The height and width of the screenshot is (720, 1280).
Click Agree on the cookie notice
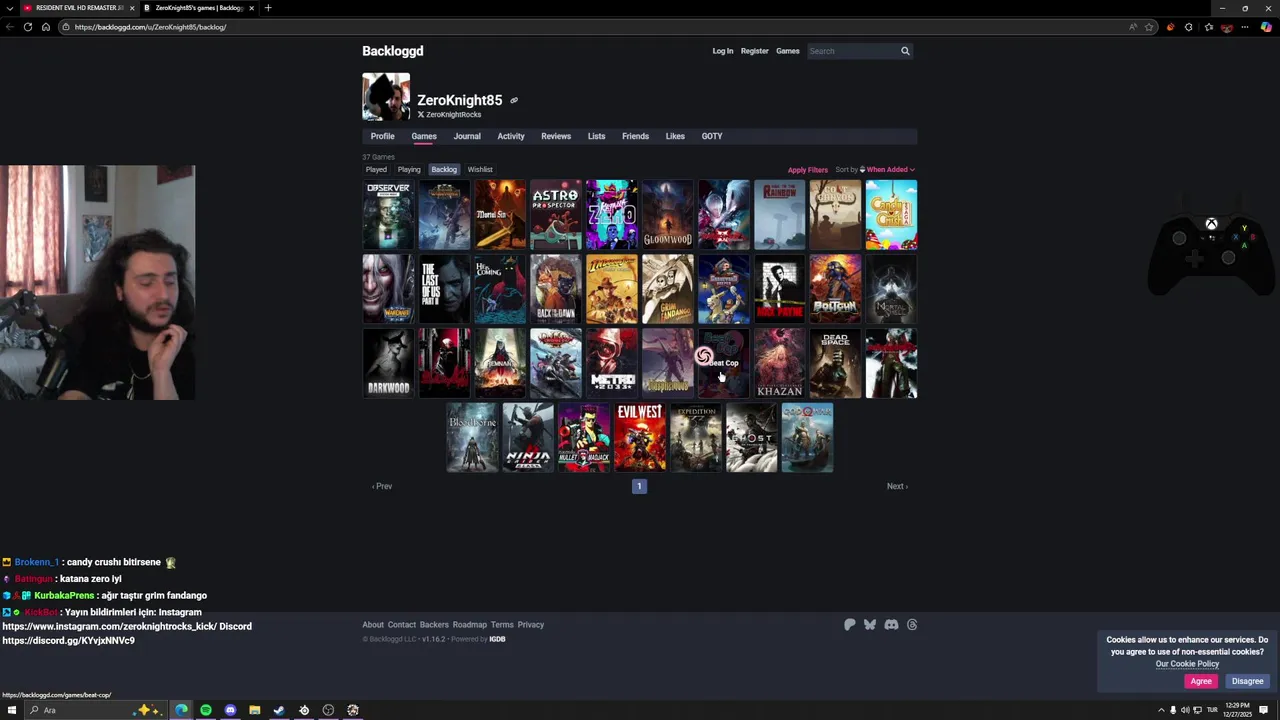point(1201,681)
